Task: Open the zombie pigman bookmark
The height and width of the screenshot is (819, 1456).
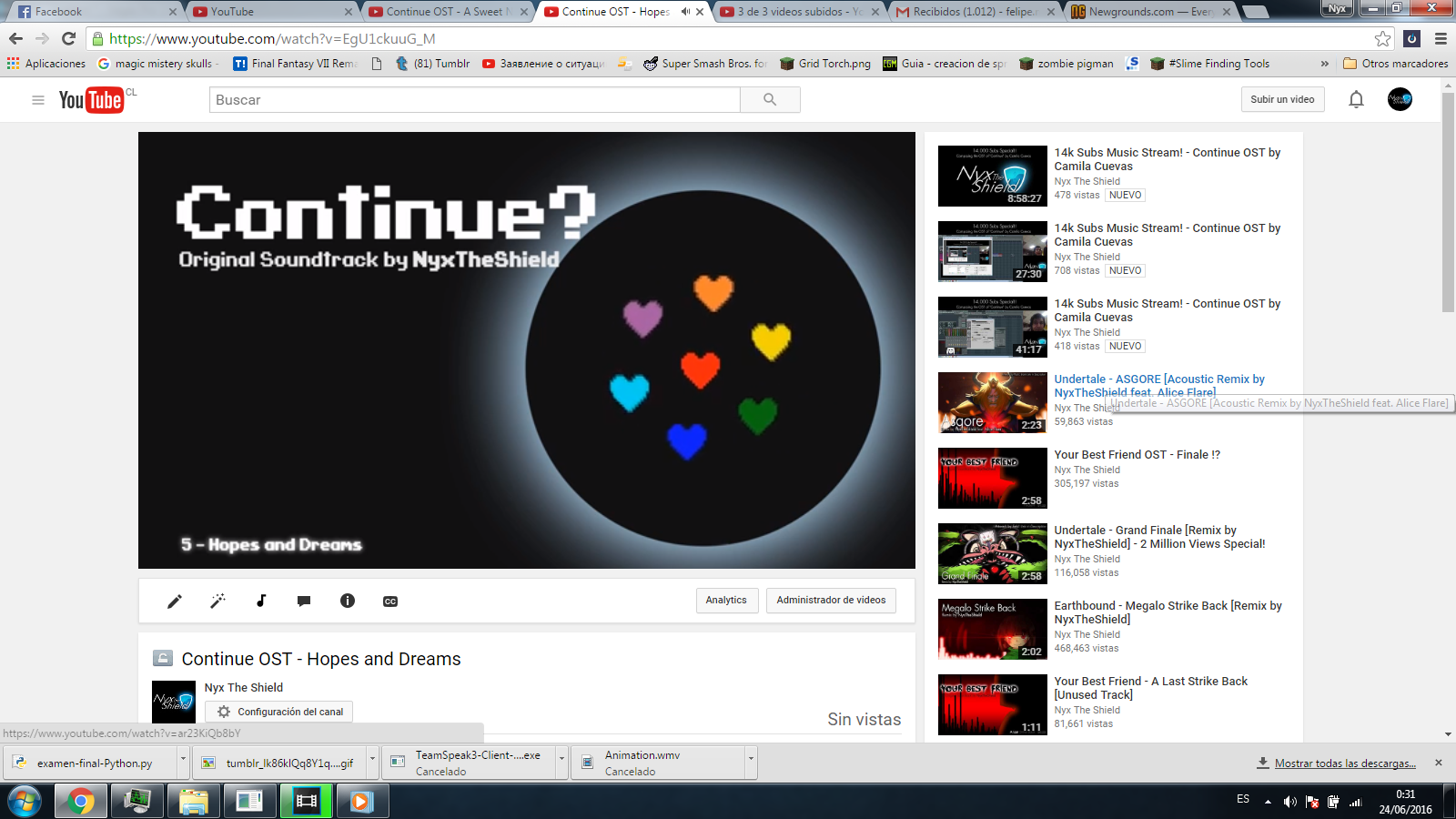Action: (x=1067, y=64)
